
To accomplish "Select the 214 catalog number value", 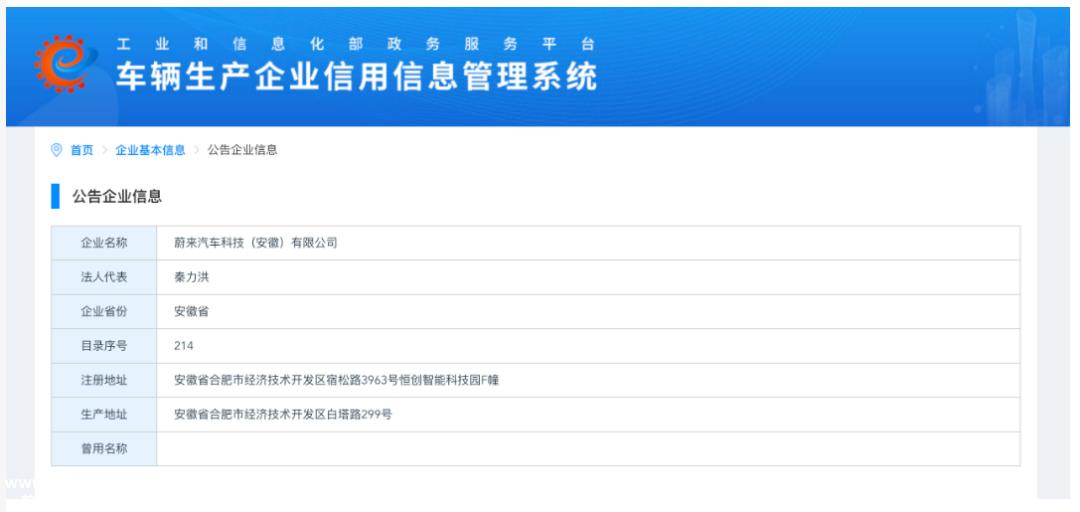I will point(184,346).
